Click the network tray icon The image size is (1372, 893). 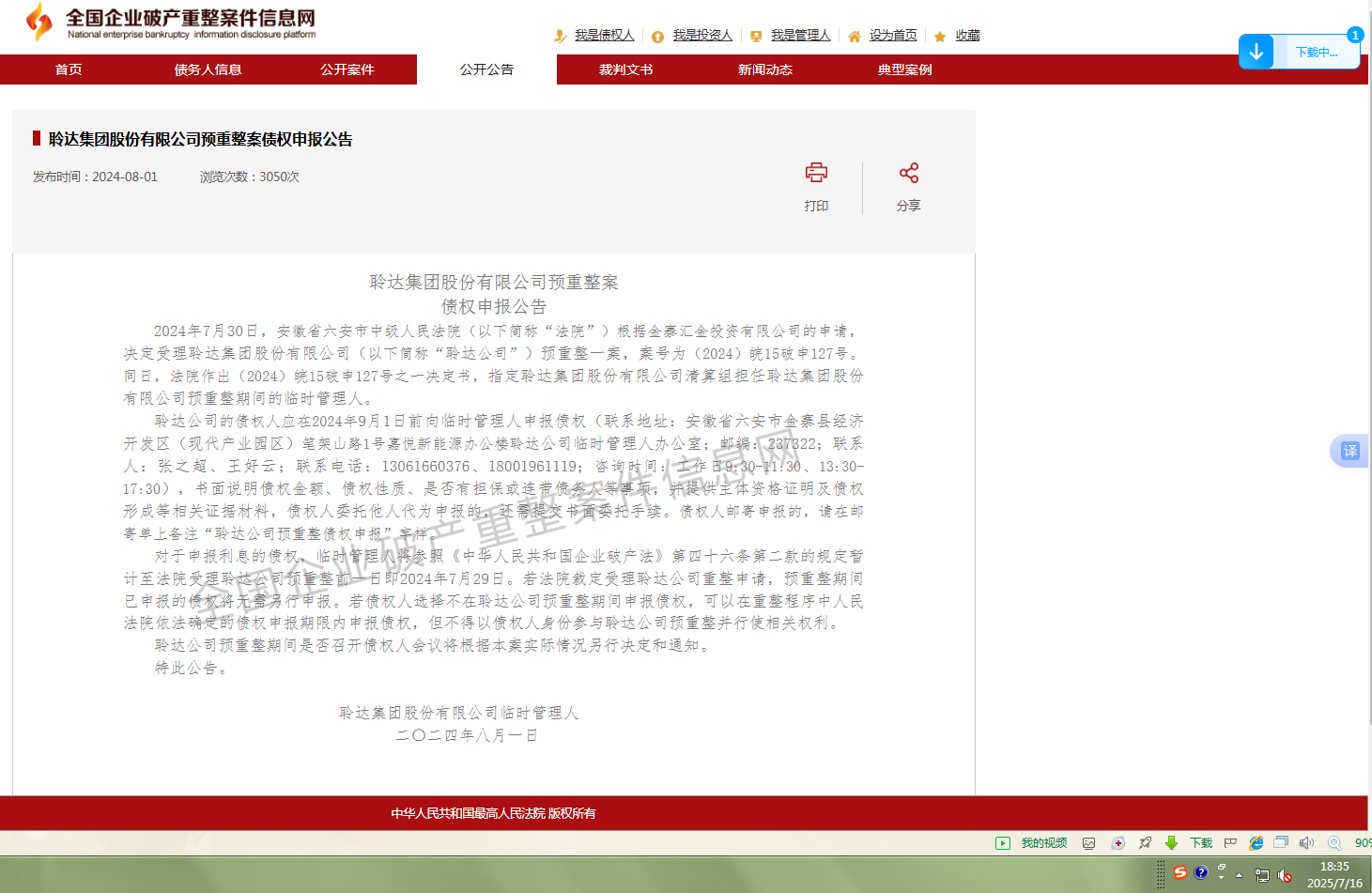pos(1262,875)
